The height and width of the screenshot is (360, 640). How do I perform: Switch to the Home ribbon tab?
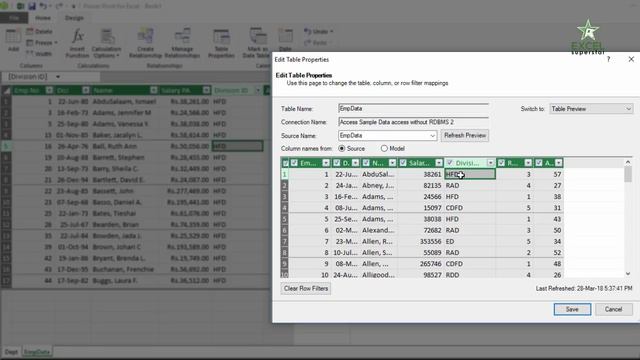43,18
